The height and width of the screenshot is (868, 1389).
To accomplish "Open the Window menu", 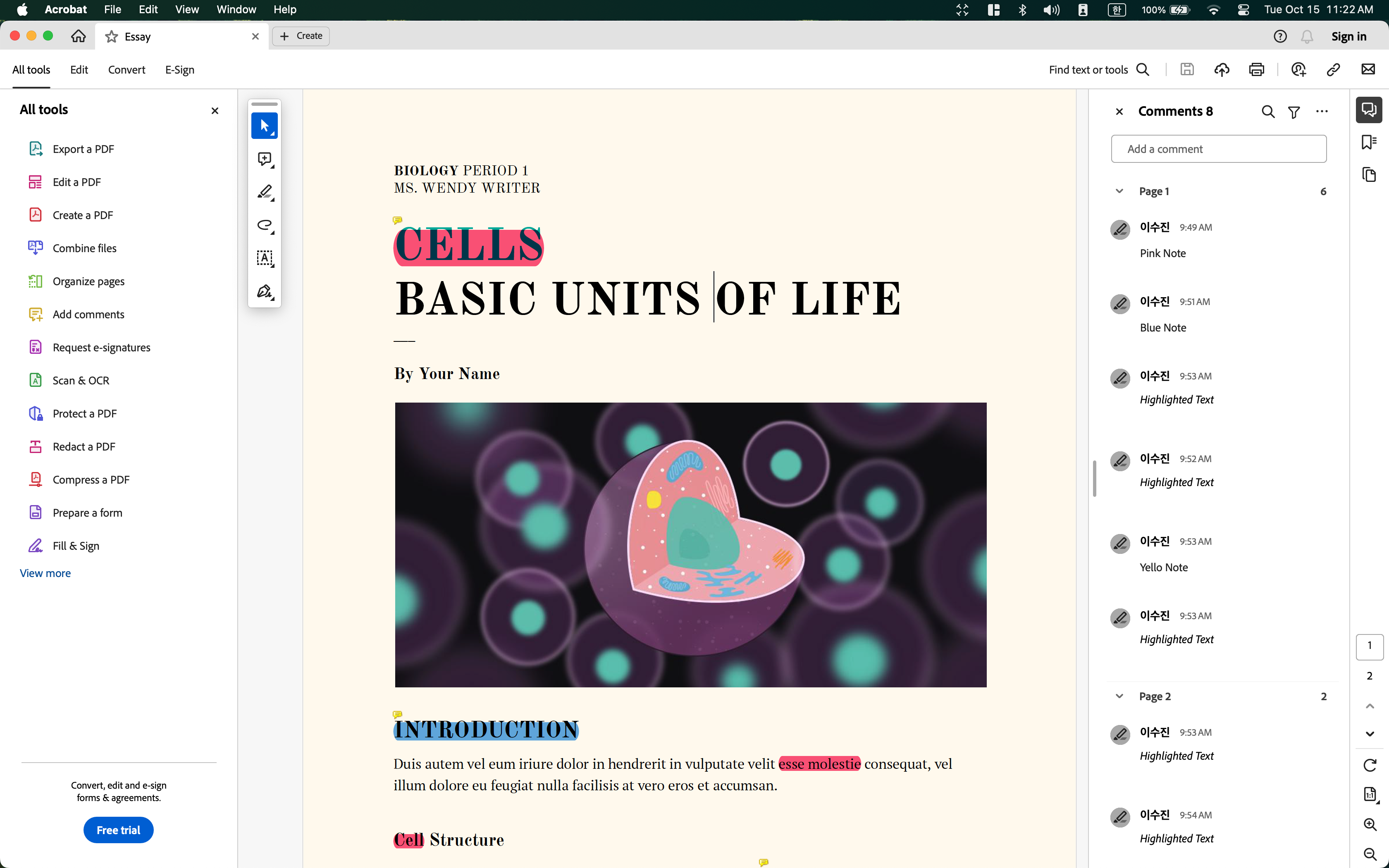I will coord(236,10).
